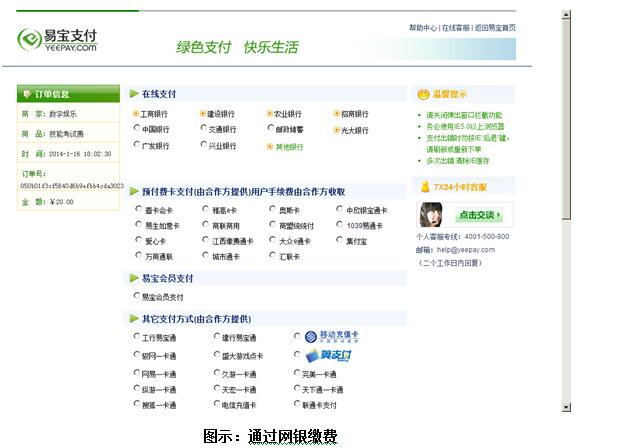Click the 点击交谈 chat button
The image size is (620, 448).
coord(479,215)
